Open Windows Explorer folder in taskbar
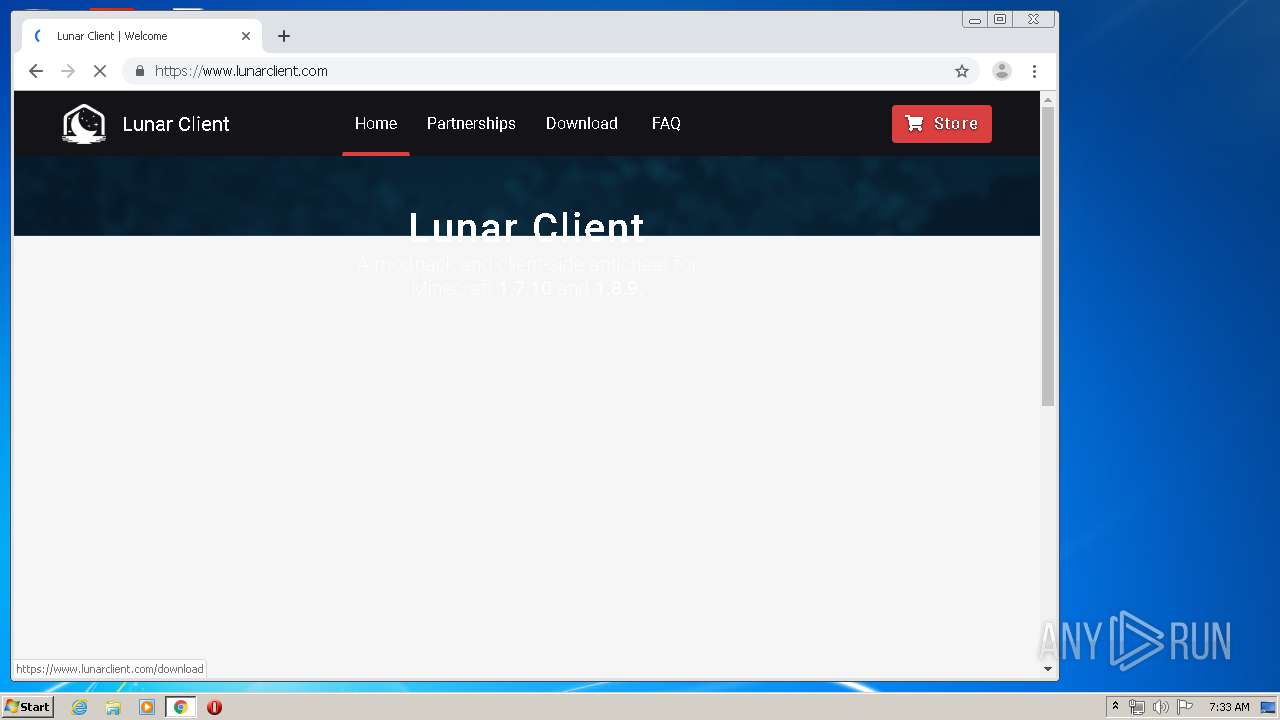This screenshot has width=1280, height=720. pos(113,707)
